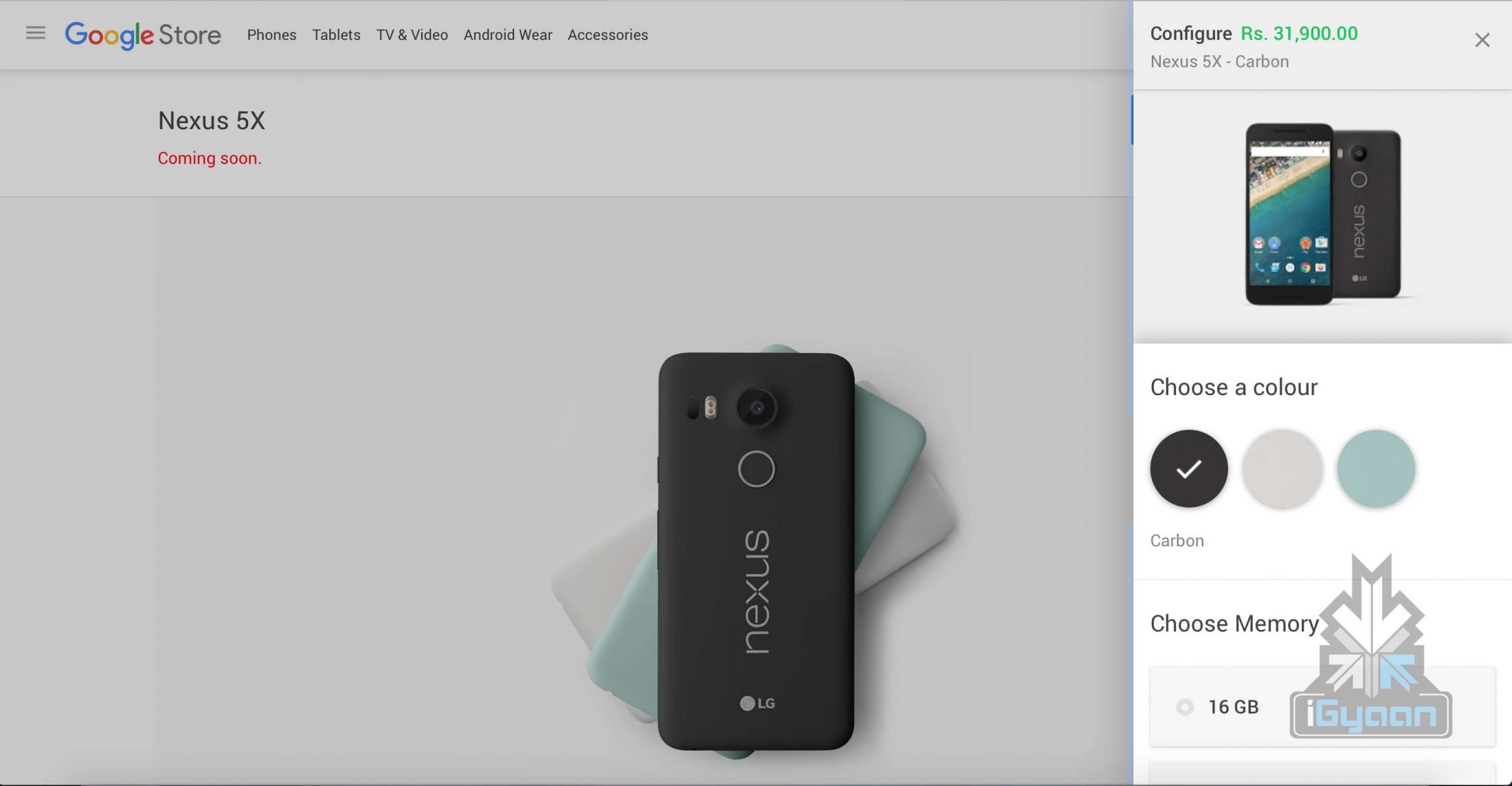The image size is (1512, 786).
Task: Open the hamburger navigation menu
Action: pos(36,33)
